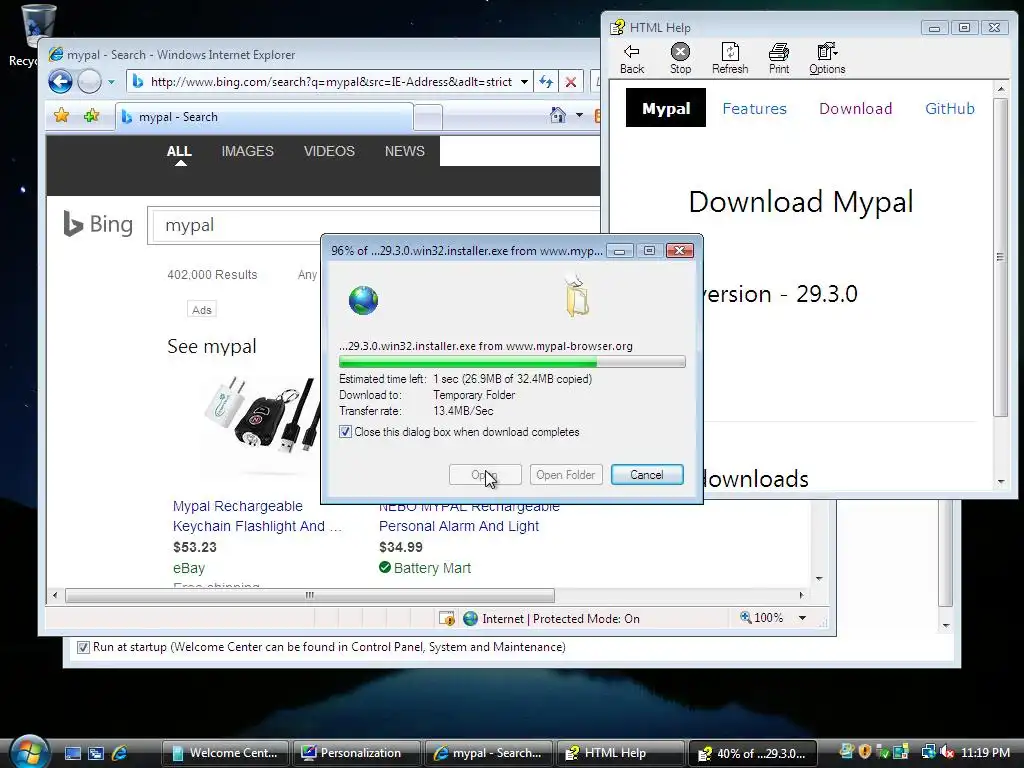
Task: Click the security shield tray icon
Action: pyautogui.click(x=865, y=752)
